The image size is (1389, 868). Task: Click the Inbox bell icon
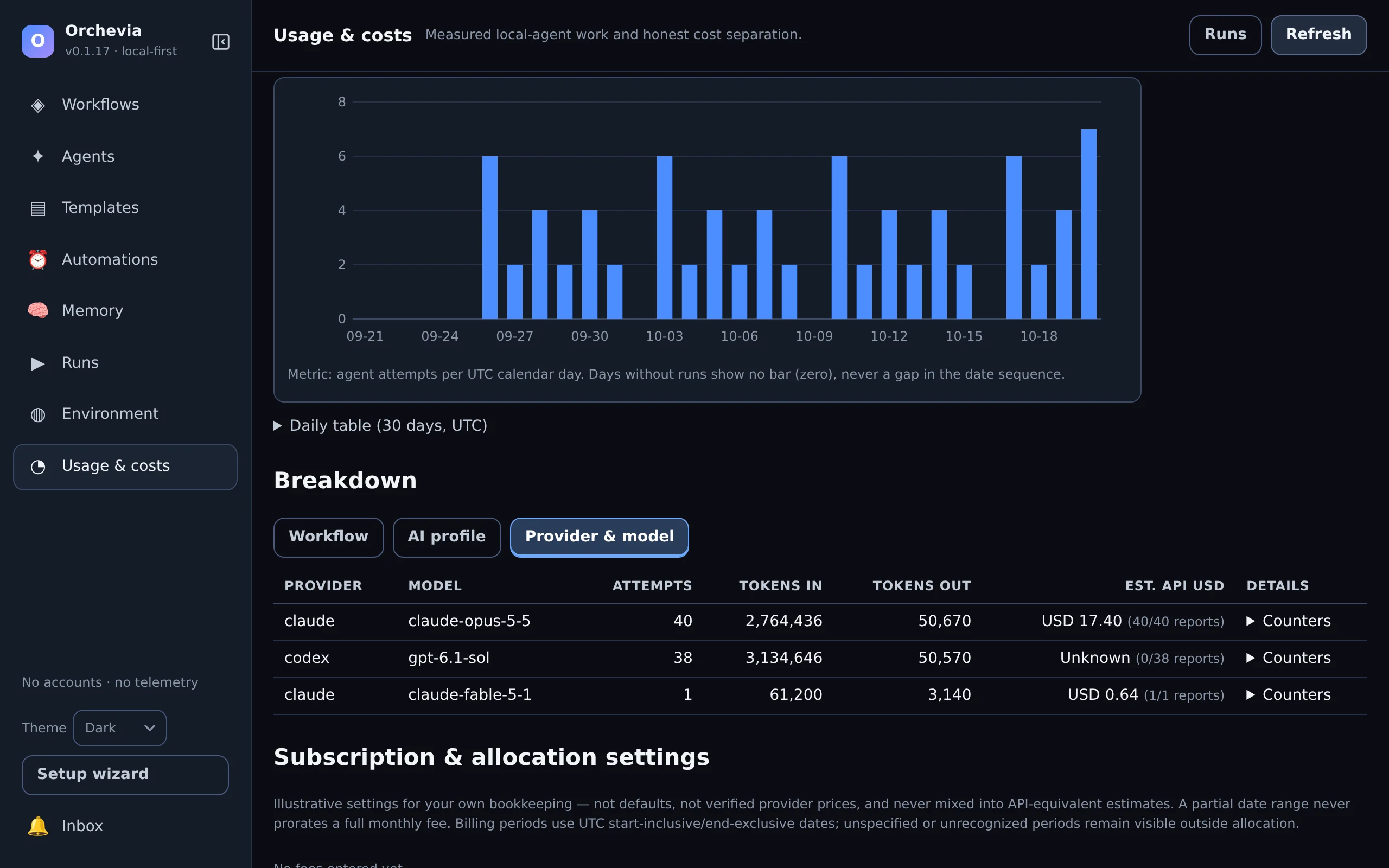38,826
